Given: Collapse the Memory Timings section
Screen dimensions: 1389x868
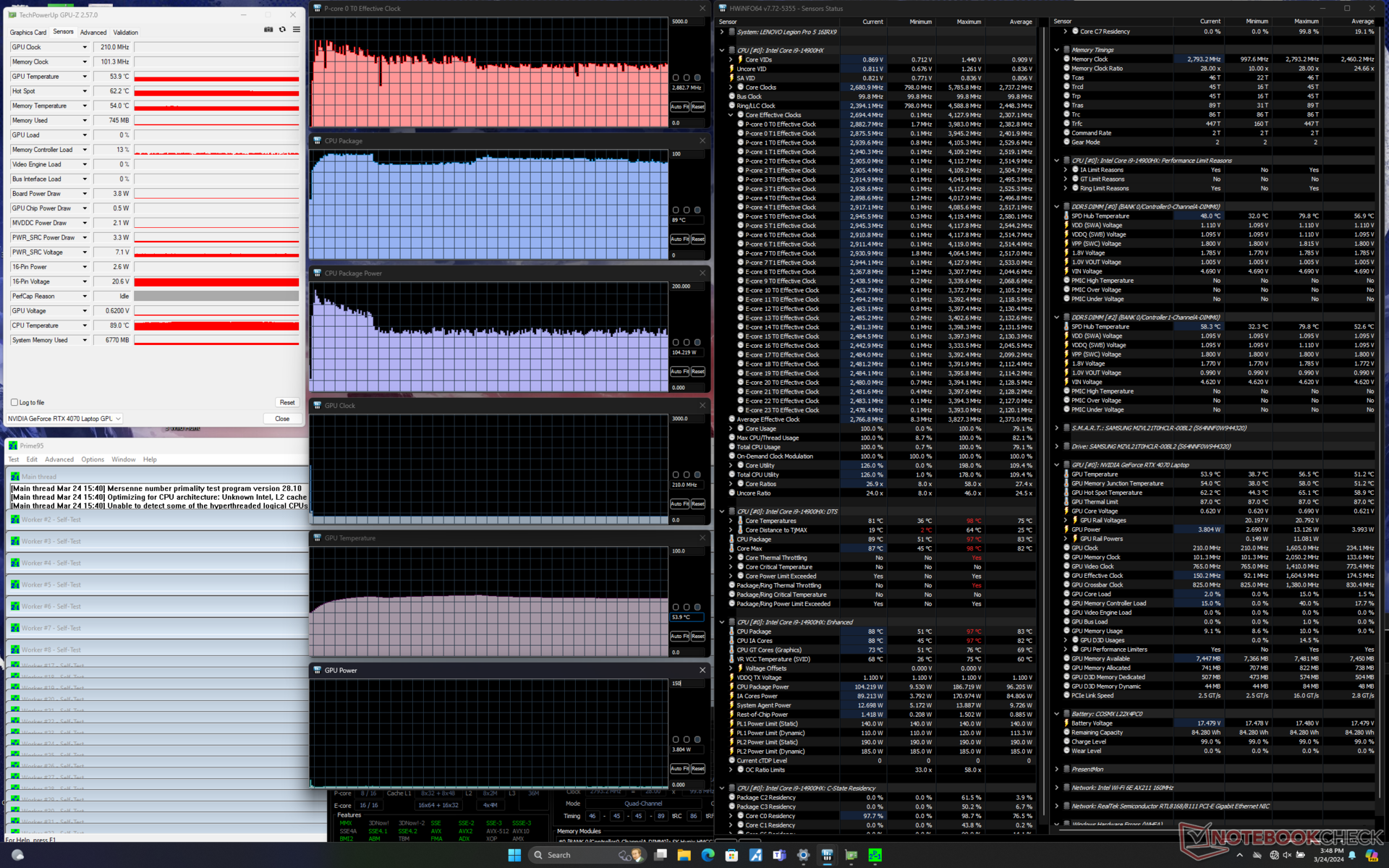Looking at the screenshot, I should [1057, 50].
